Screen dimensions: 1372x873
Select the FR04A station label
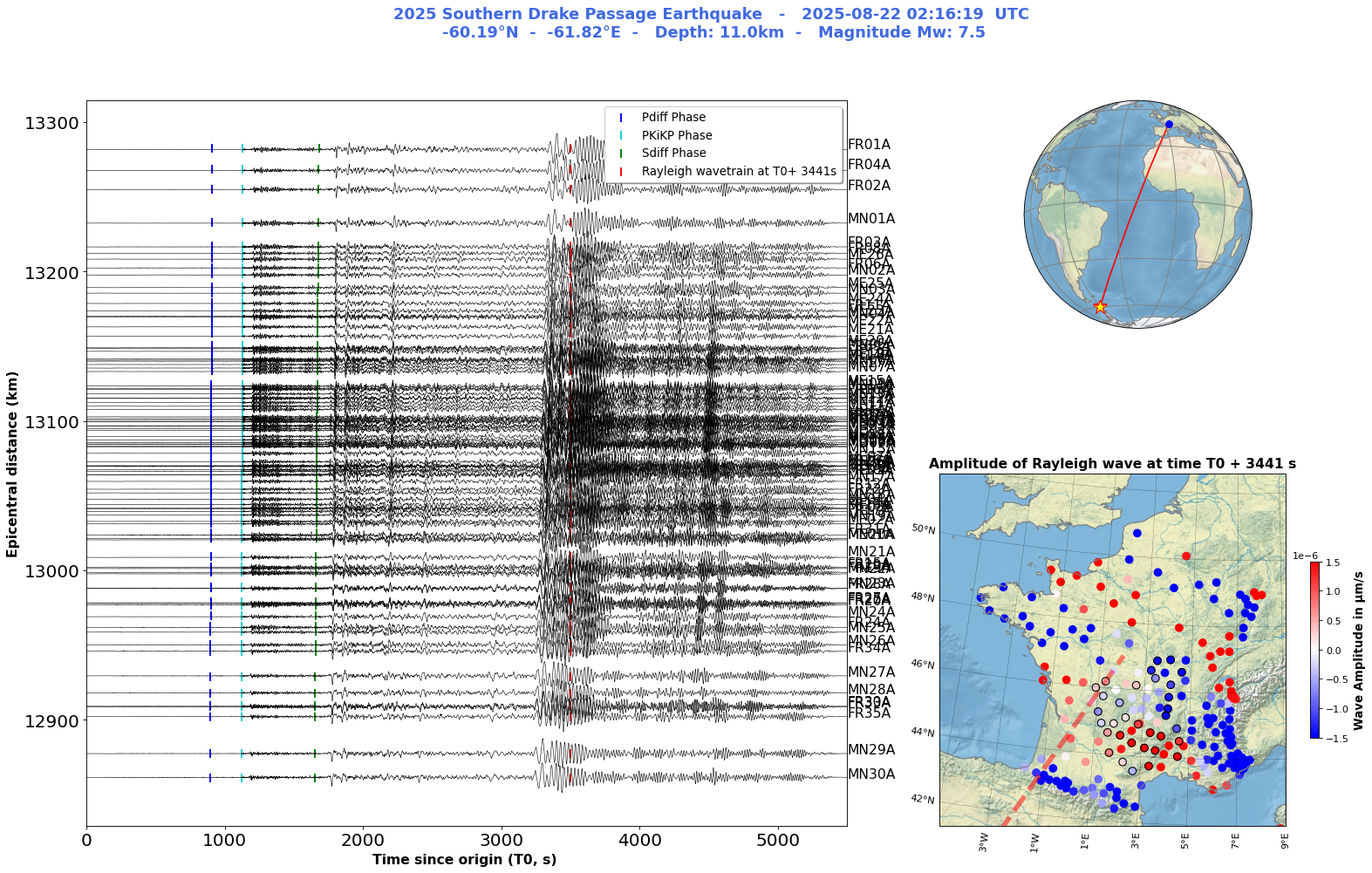tap(869, 165)
